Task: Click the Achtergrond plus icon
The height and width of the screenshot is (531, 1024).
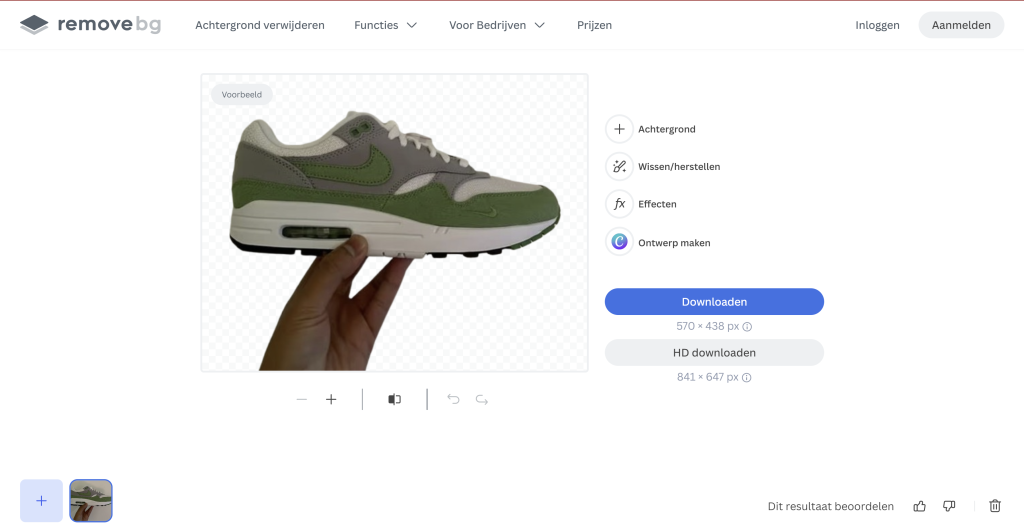Action: coord(619,129)
